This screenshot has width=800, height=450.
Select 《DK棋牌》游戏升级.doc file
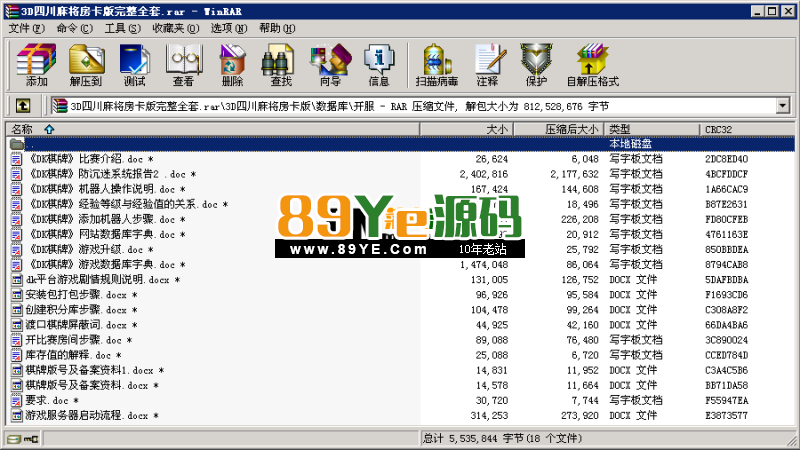90,249
